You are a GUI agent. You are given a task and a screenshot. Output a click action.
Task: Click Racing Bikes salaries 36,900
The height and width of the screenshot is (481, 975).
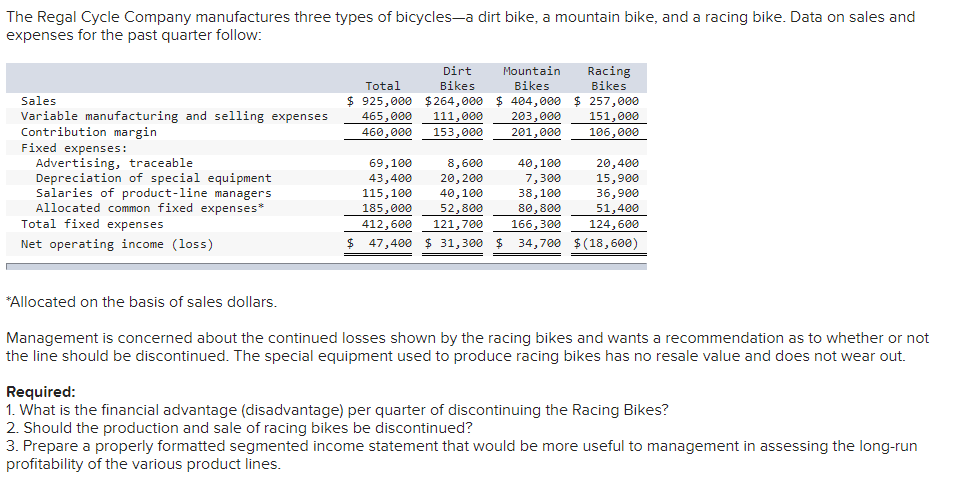(617, 193)
